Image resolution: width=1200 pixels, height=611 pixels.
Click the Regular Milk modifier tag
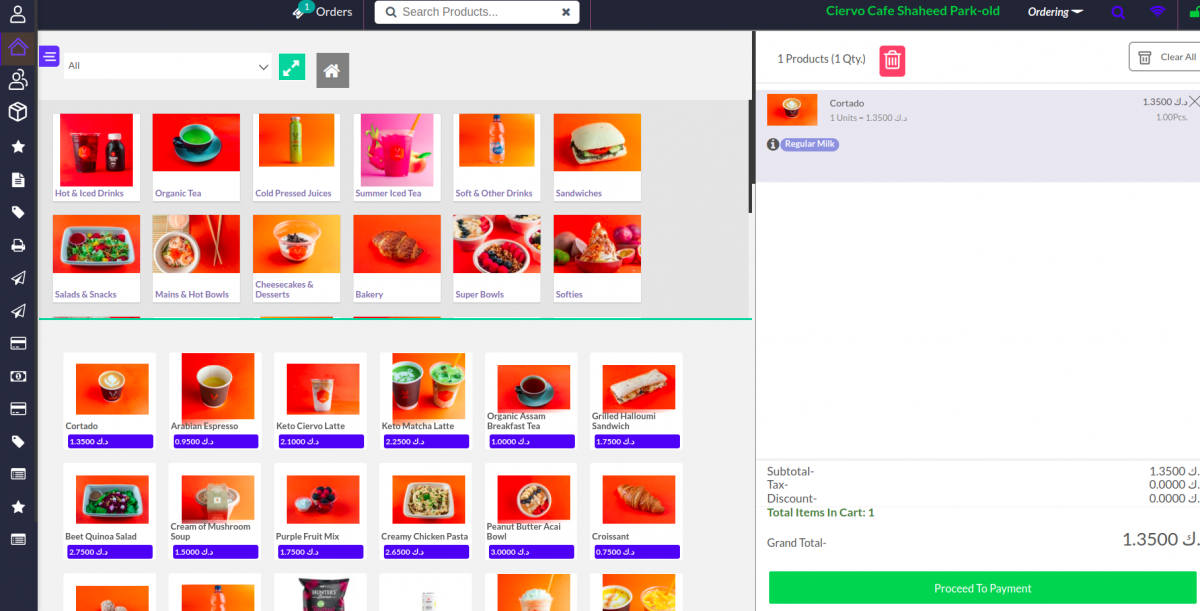(x=810, y=144)
